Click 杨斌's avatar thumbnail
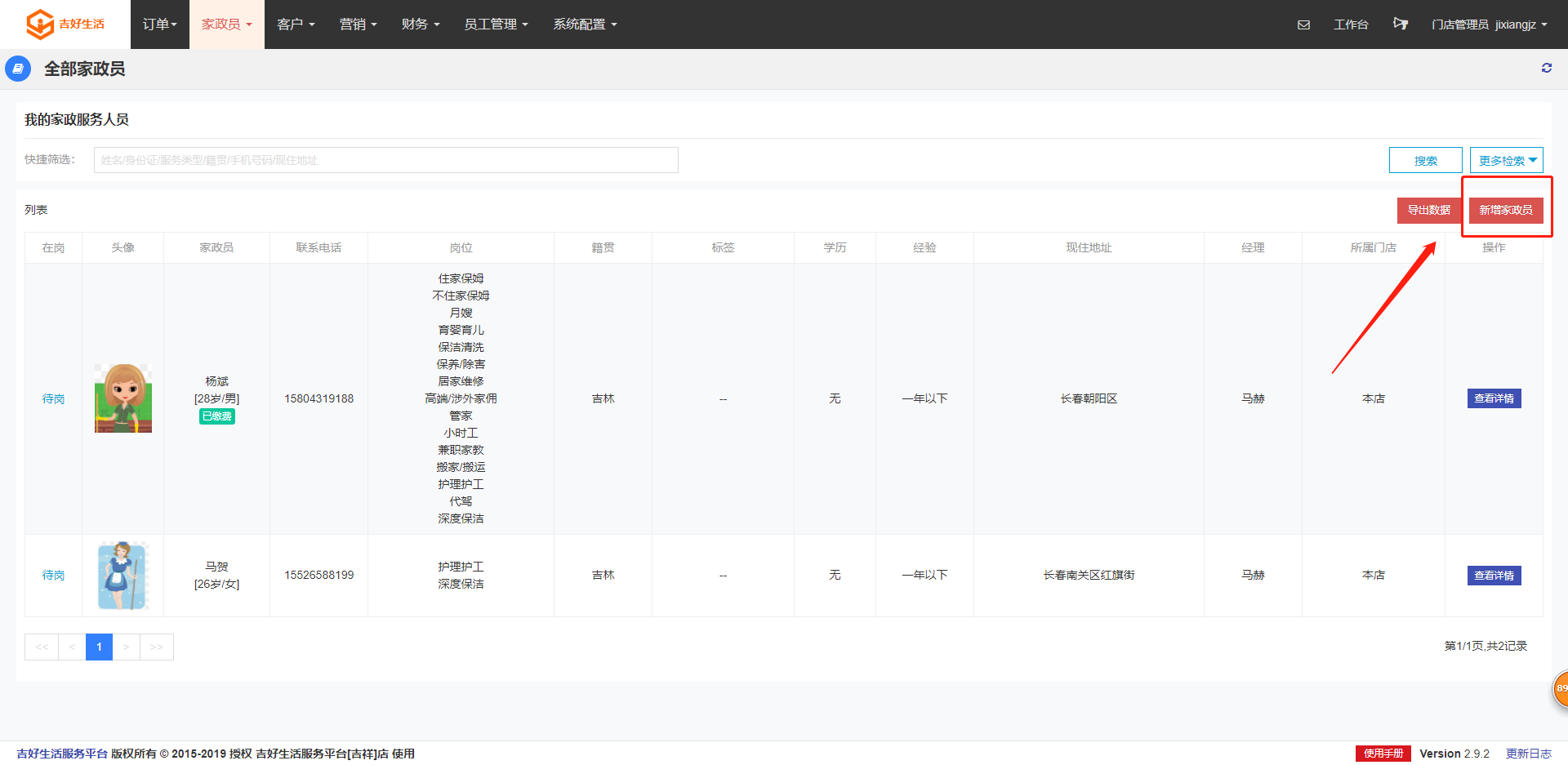This screenshot has width=1568, height=765. [x=123, y=398]
